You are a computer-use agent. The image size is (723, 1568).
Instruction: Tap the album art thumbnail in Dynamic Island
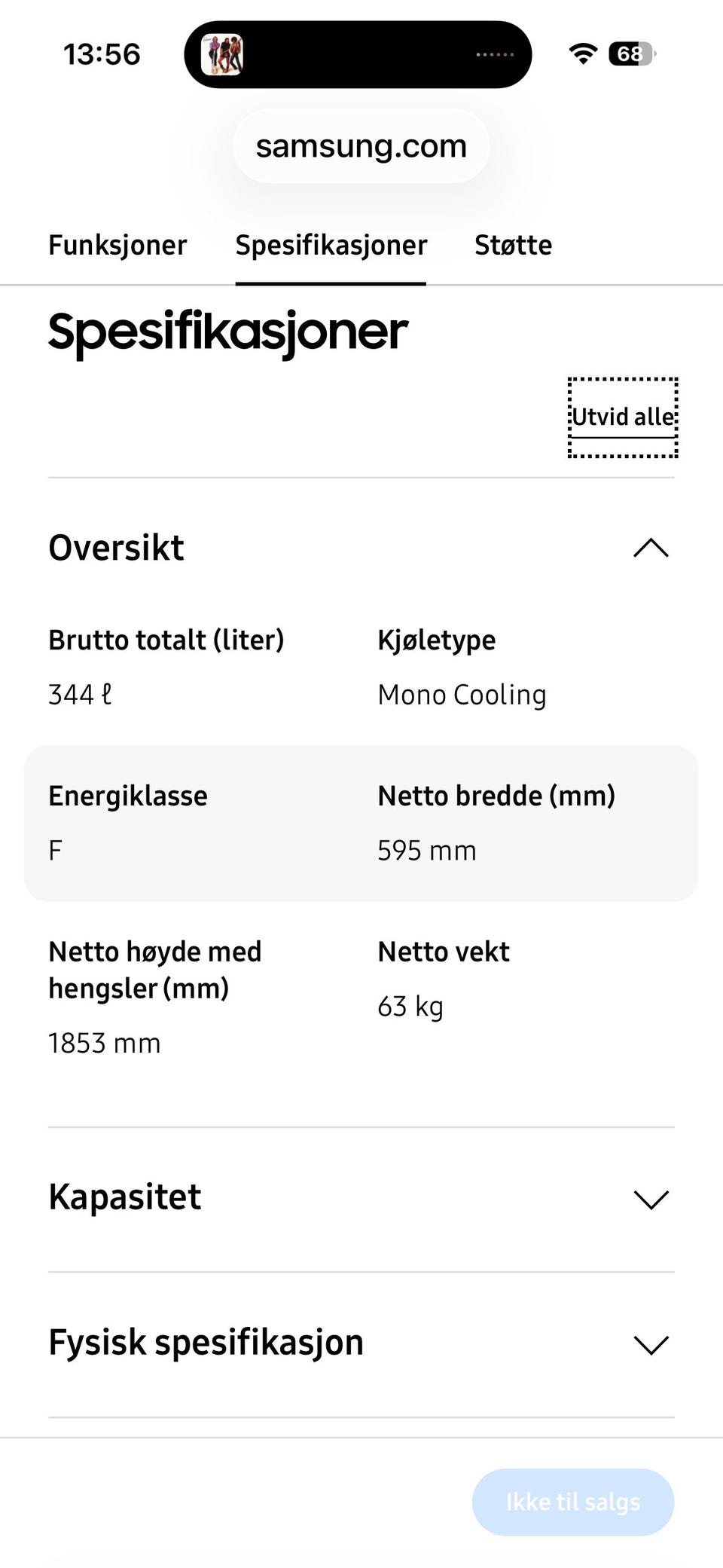pos(222,54)
